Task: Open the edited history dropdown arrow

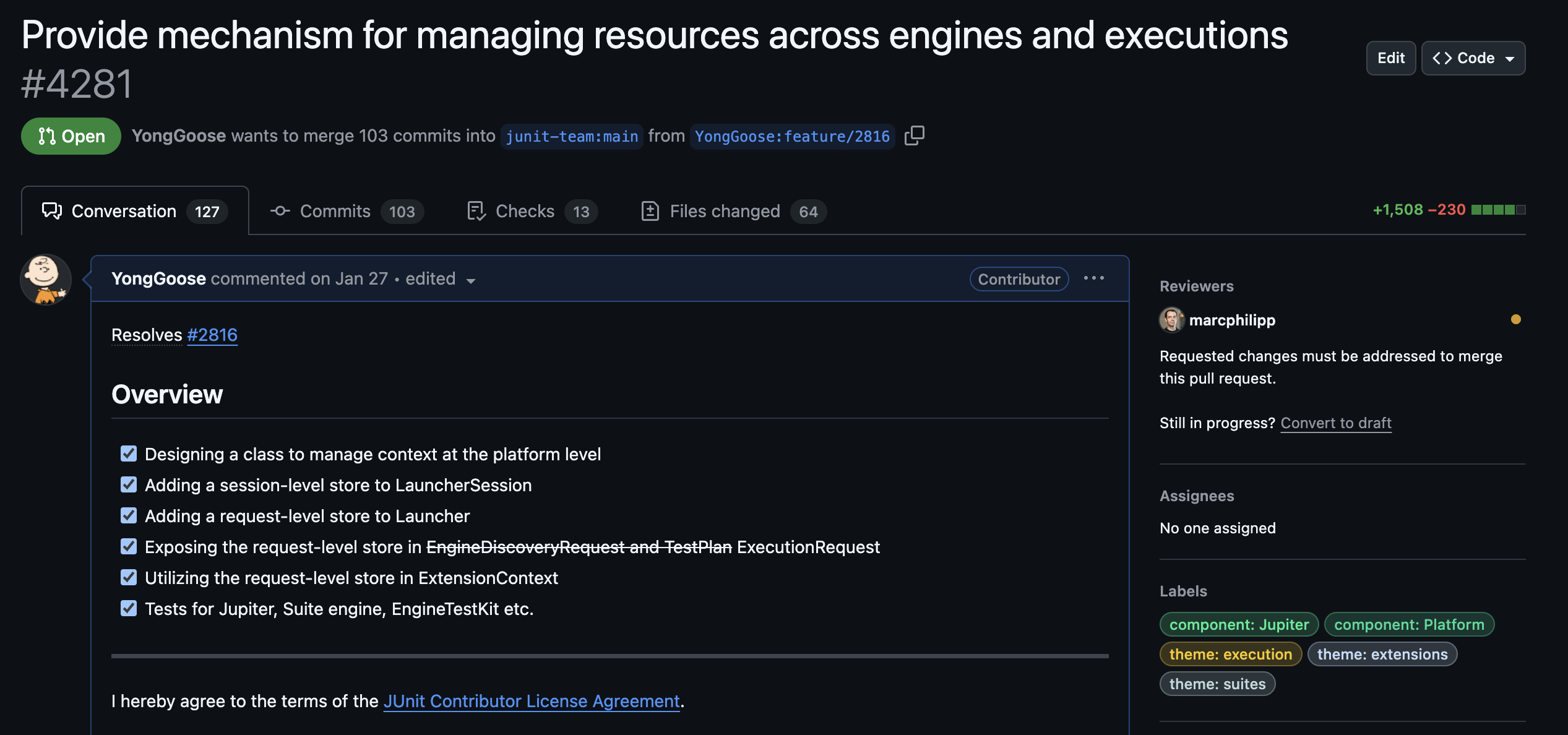Action: coord(471,280)
